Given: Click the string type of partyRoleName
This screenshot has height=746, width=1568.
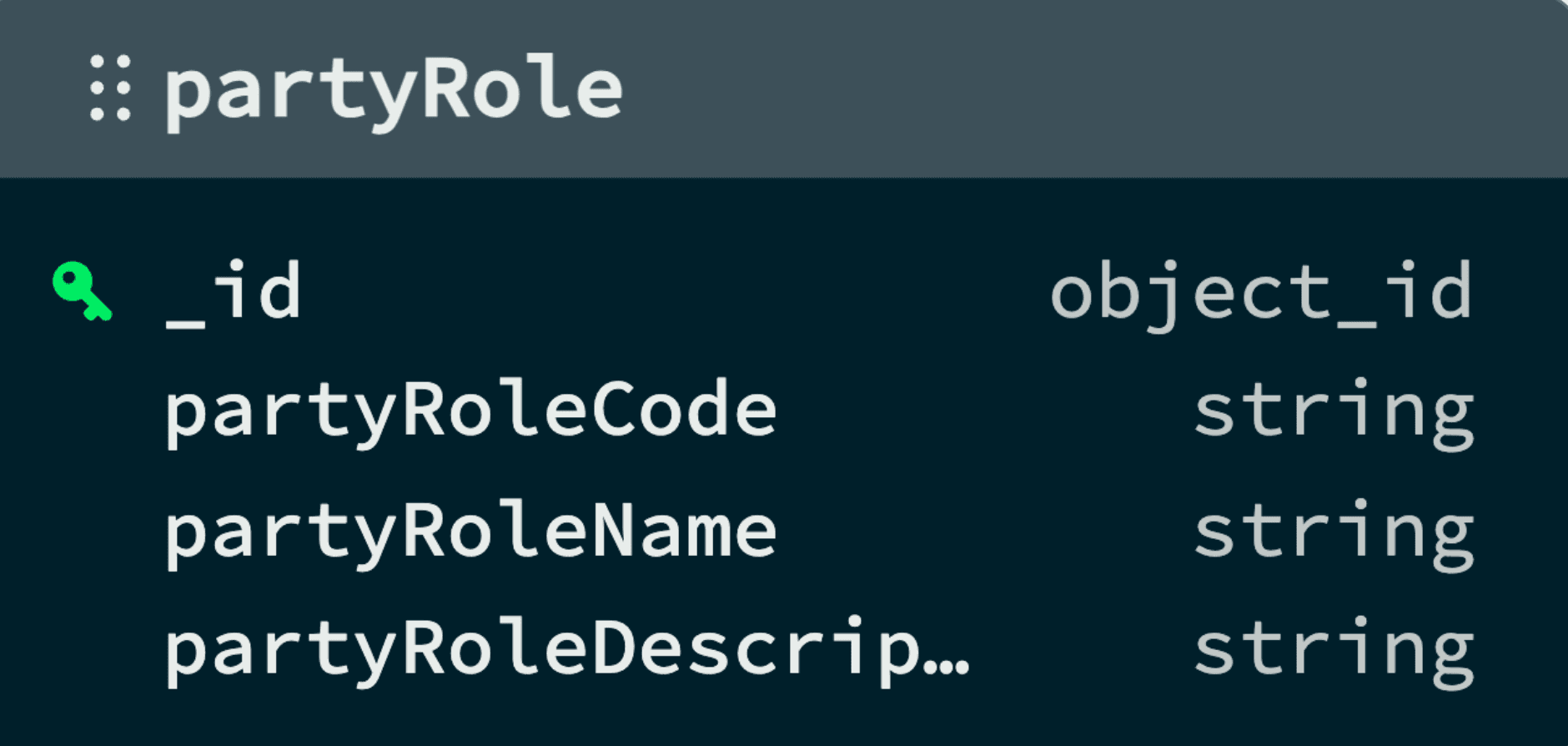Looking at the screenshot, I should [x=1333, y=532].
